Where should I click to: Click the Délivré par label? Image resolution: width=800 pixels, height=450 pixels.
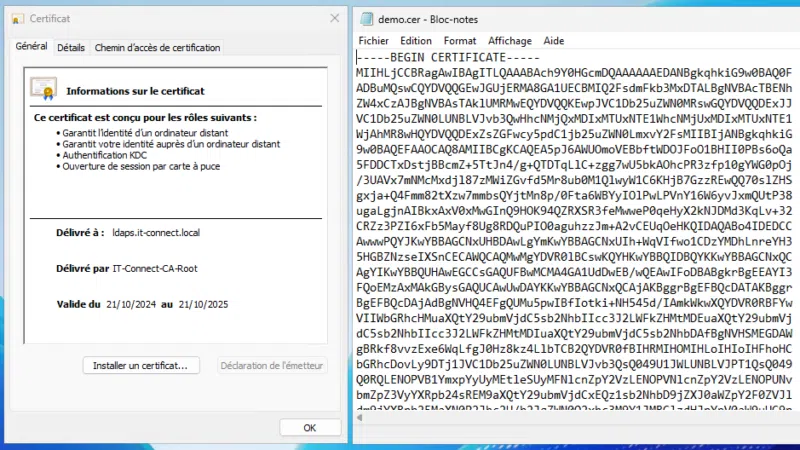(83, 268)
